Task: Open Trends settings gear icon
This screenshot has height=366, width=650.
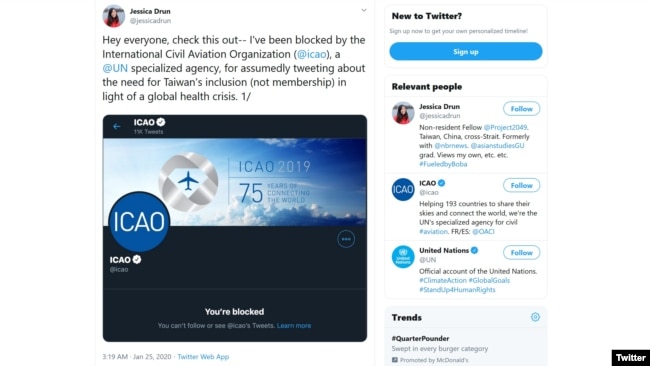Action: [x=535, y=317]
